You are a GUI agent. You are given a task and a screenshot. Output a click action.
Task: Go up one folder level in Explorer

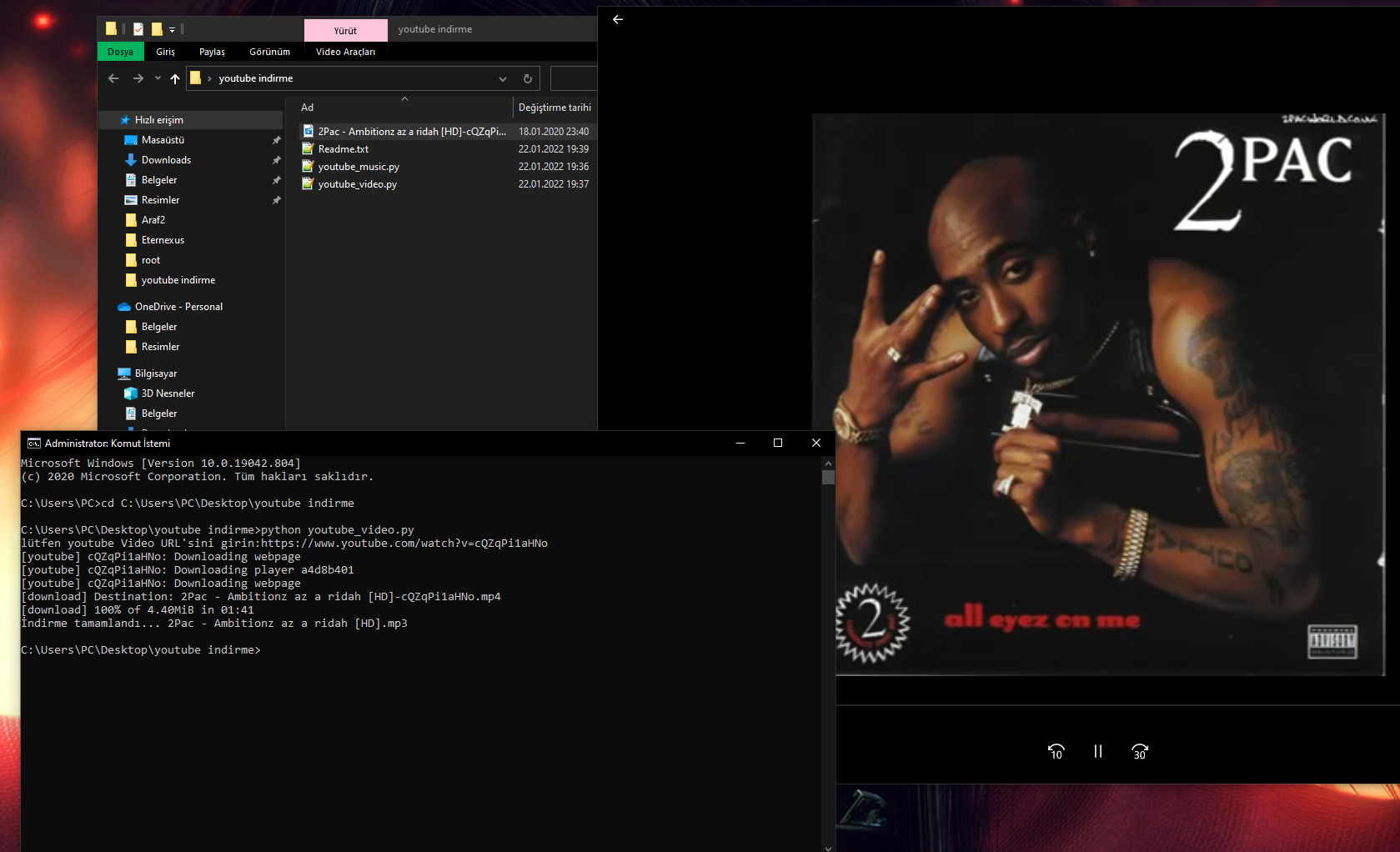pos(174,78)
